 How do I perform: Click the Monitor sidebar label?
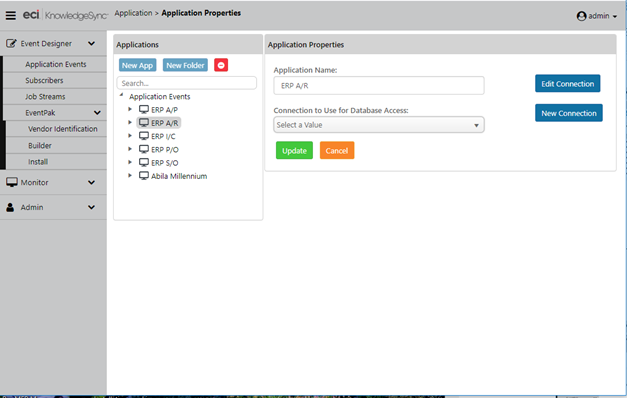coord(34,182)
